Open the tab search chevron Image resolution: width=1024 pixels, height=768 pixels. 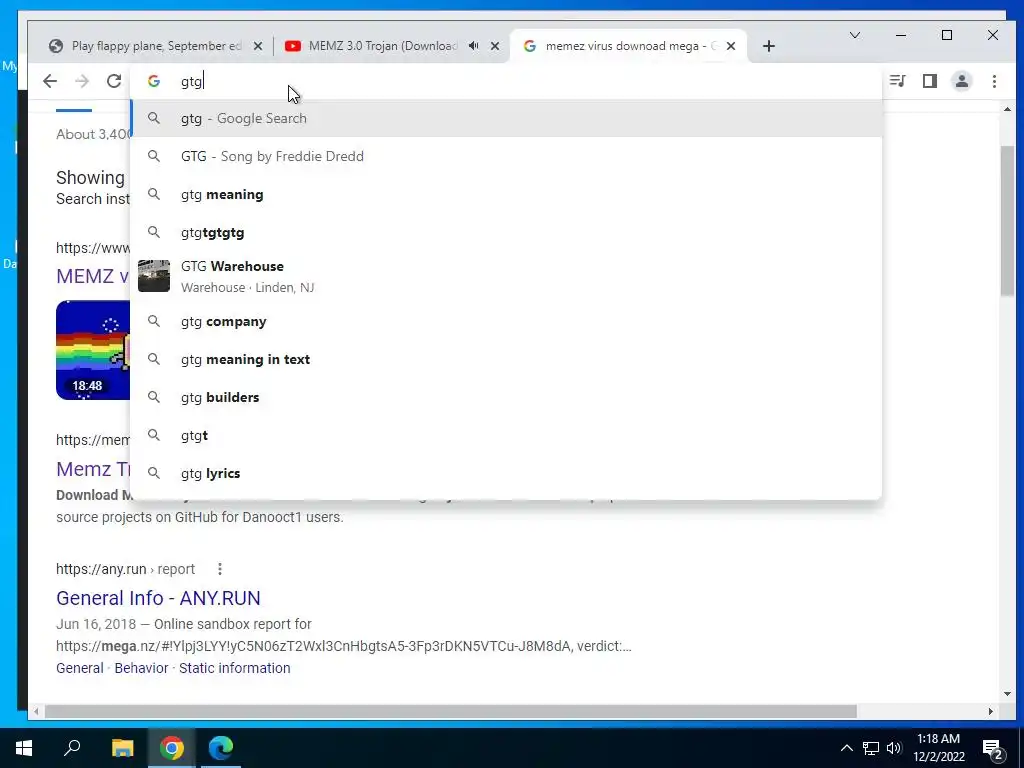854,35
